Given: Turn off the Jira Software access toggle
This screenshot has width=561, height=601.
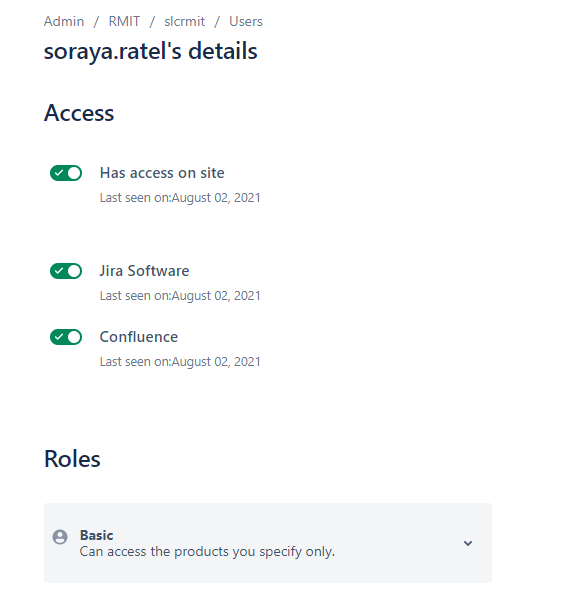Looking at the screenshot, I should click(66, 271).
